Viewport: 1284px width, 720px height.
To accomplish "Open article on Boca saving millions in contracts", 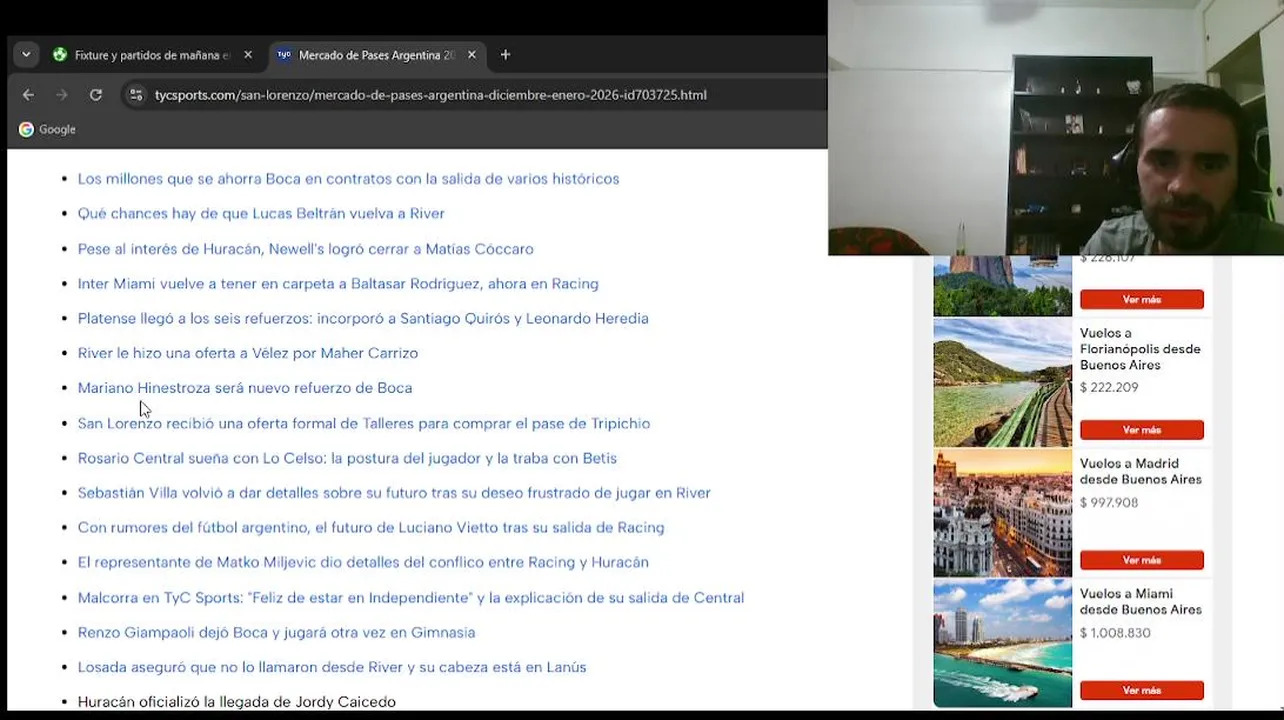I will tap(348, 179).
